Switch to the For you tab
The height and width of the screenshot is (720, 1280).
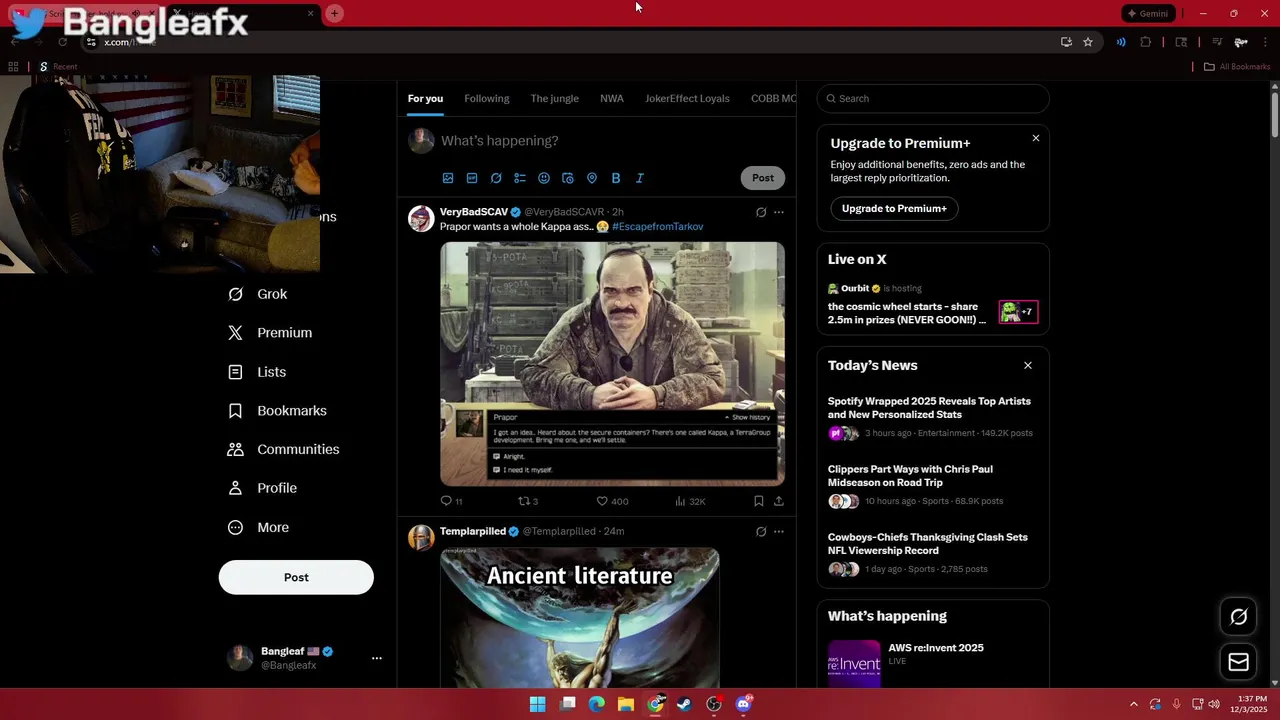pyautogui.click(x=425, y=98)
